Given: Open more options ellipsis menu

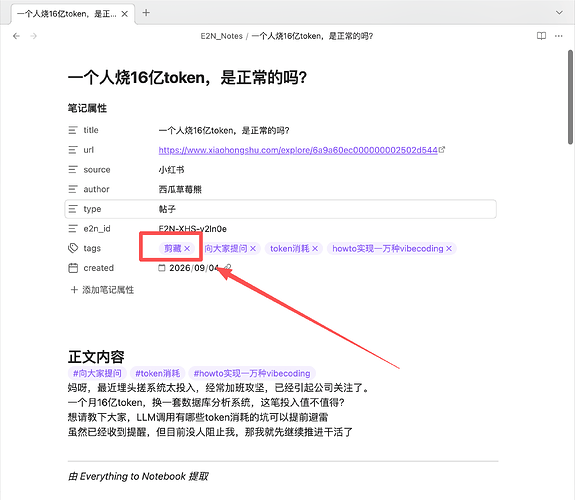Looking at the screenshot, I should click(x=558, y=36).
